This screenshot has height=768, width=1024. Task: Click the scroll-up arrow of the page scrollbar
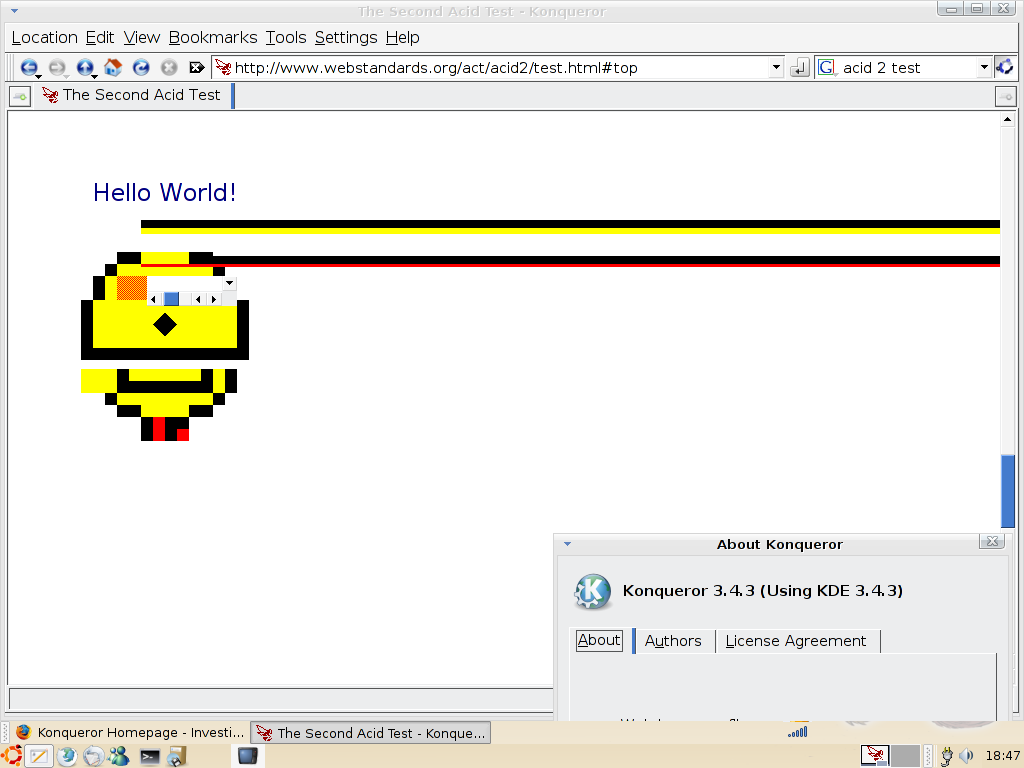coord(1008,119)
